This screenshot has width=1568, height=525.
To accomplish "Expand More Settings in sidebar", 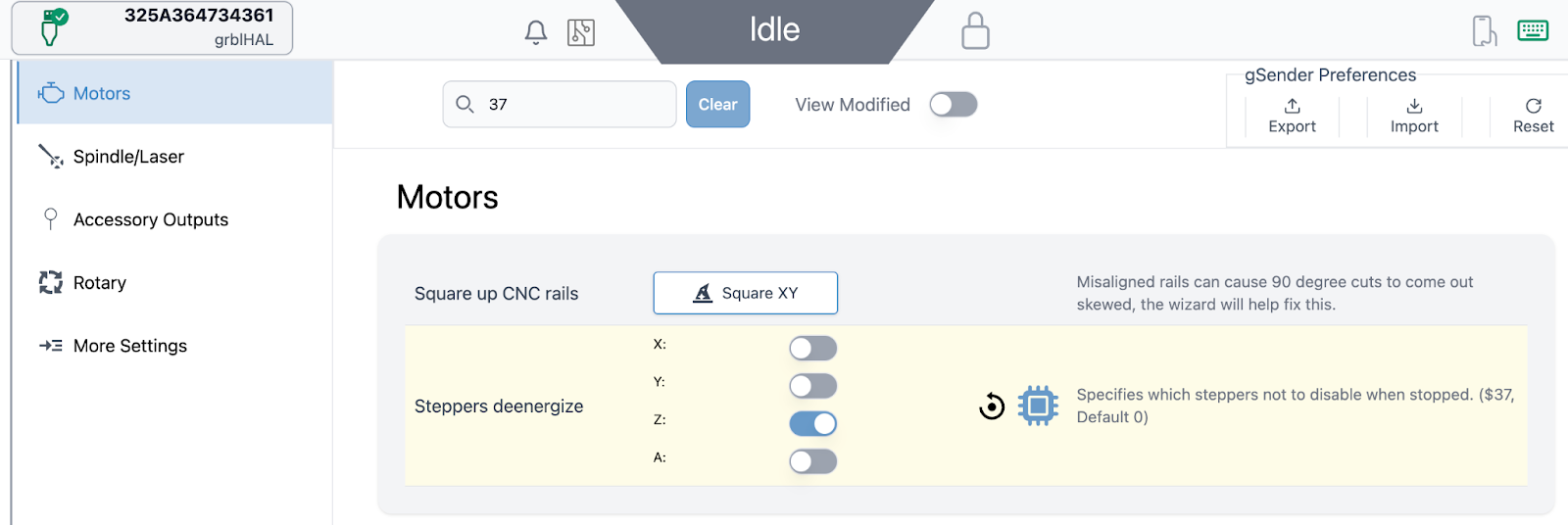I will coord(129,346).
